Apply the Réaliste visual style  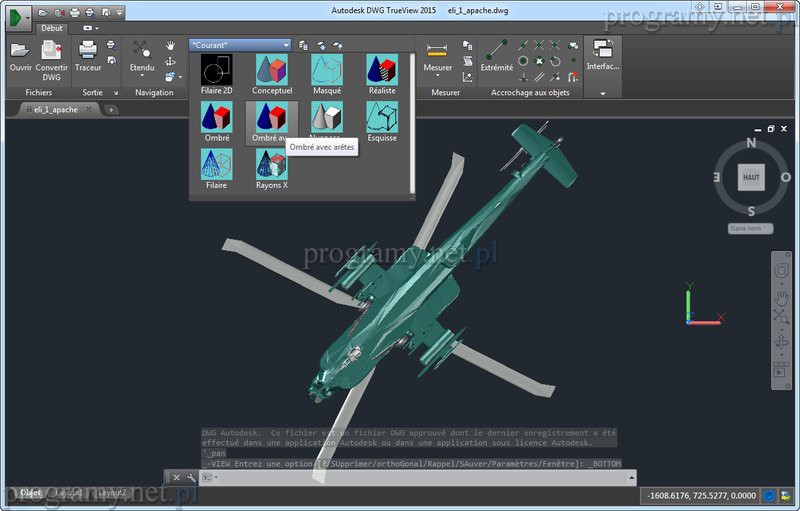pyautogui.click(x=381, y=70)
